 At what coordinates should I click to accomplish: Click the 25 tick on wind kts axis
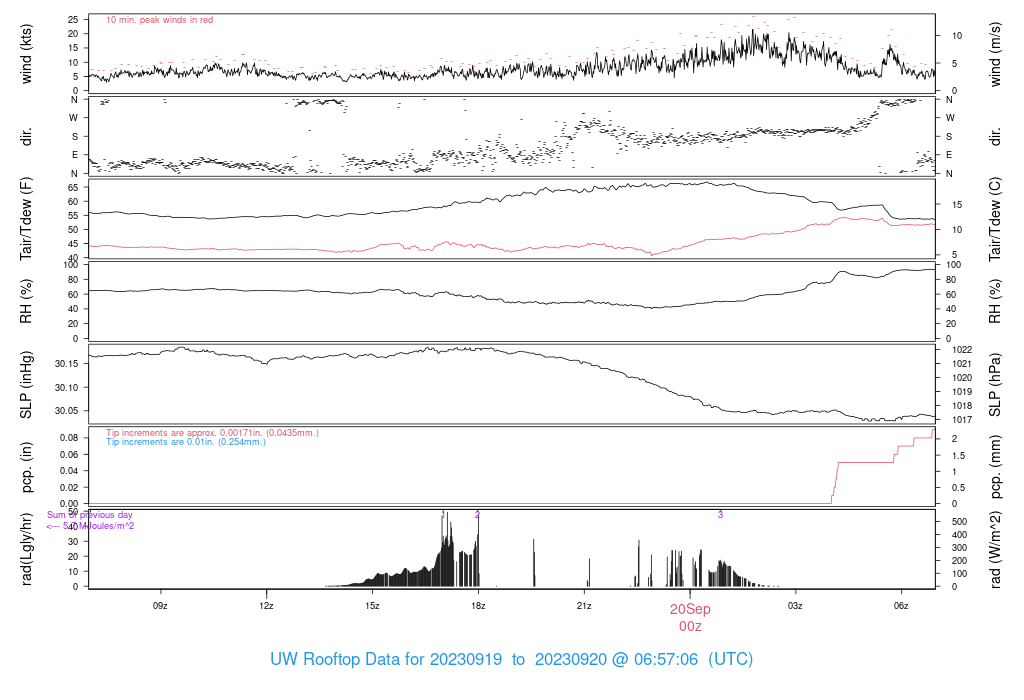(x=73, y=20)
